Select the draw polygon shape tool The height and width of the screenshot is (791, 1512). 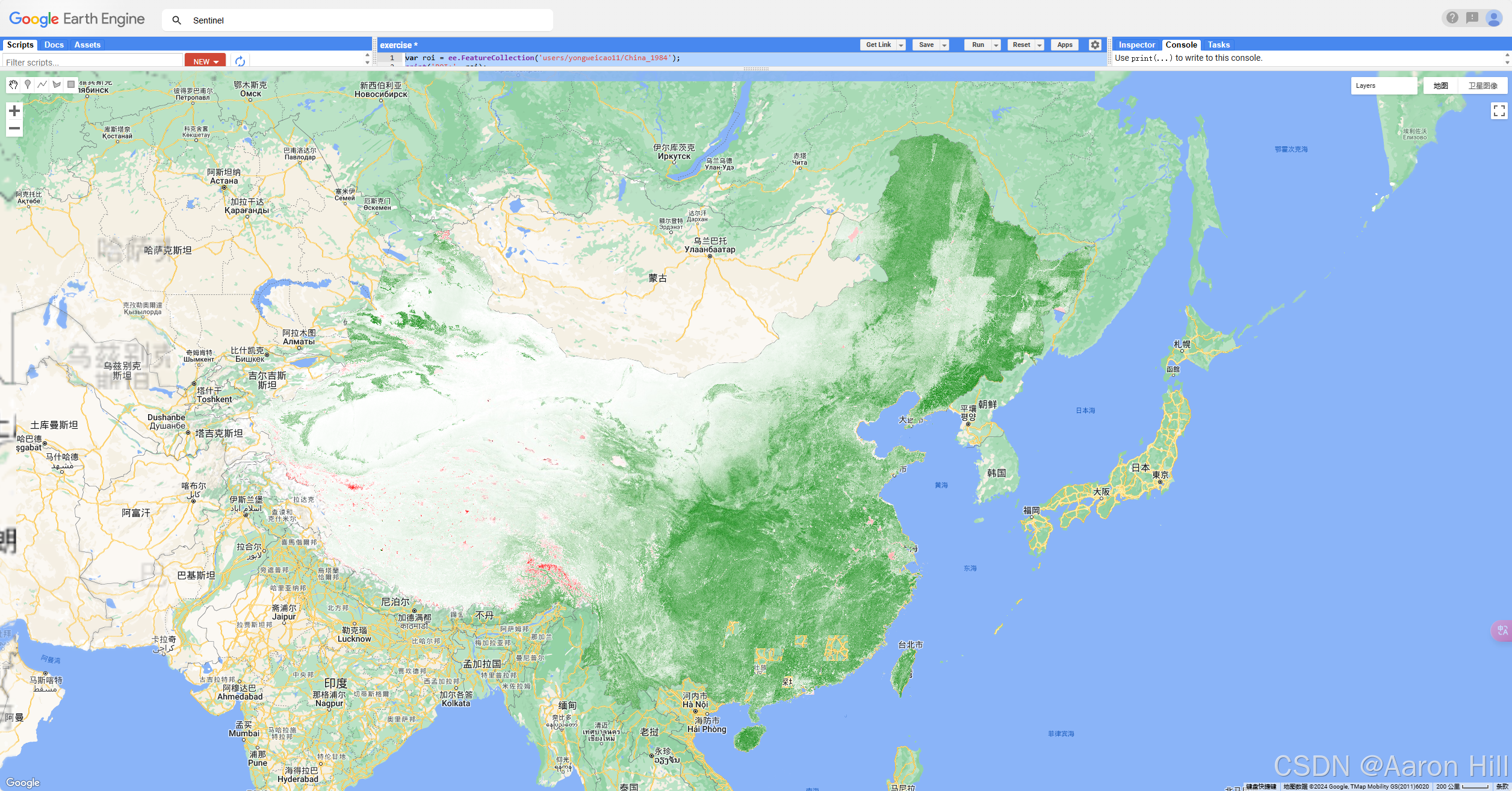57,85
